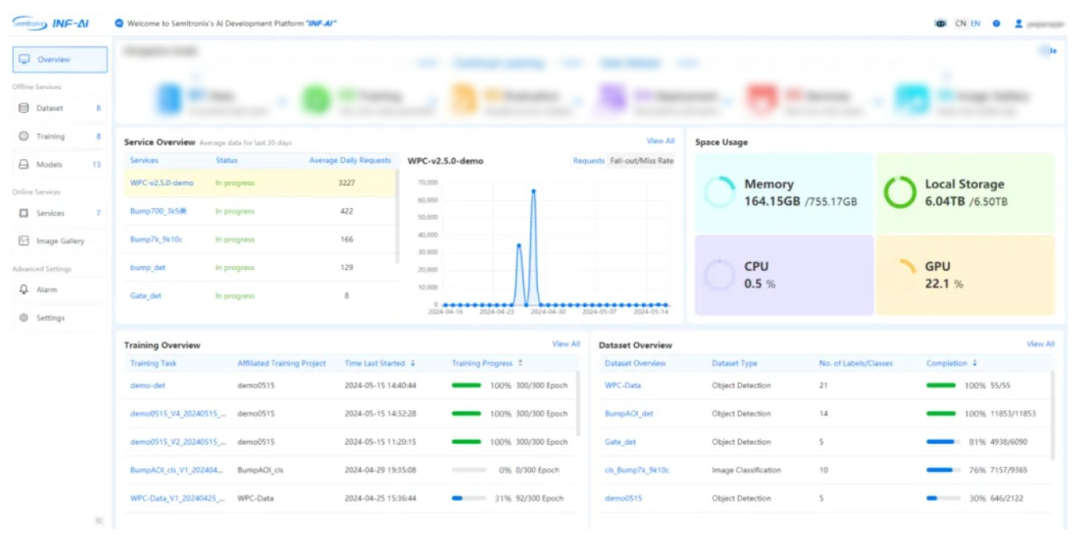Open the Models section icon
This screenshot has height=544, width=1080.
(x=24, y=164)
